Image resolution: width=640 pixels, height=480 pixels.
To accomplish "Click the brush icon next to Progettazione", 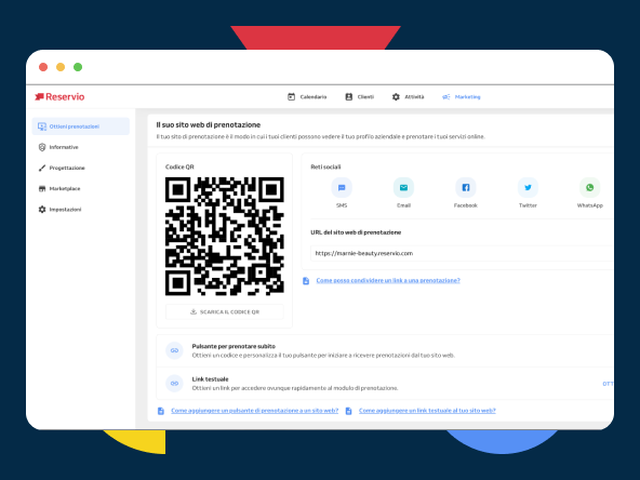I will click(x=42, y=168).
